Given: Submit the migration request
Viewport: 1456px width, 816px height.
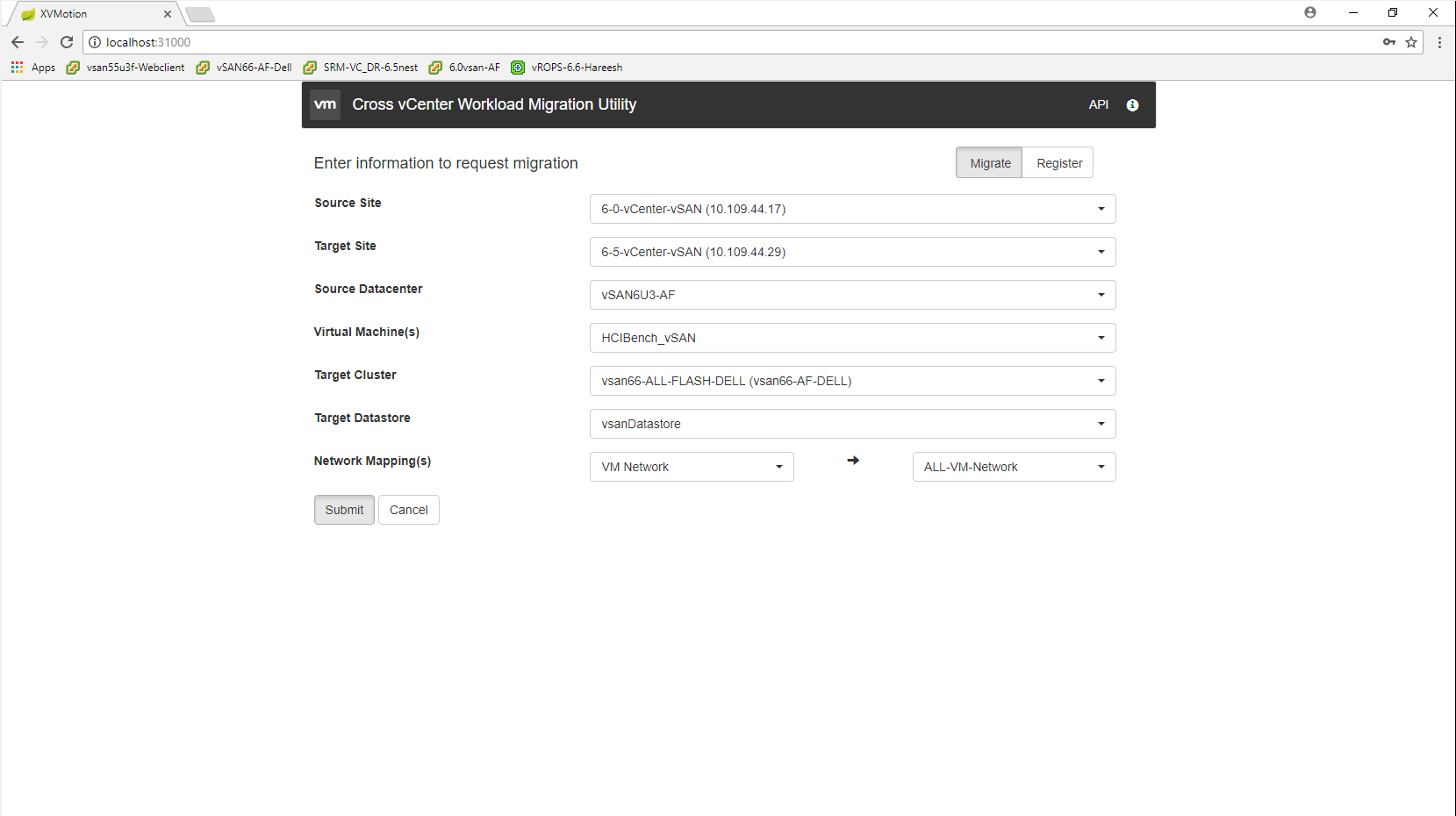Looking at the screenshot, I should click(x=344, y=510).
